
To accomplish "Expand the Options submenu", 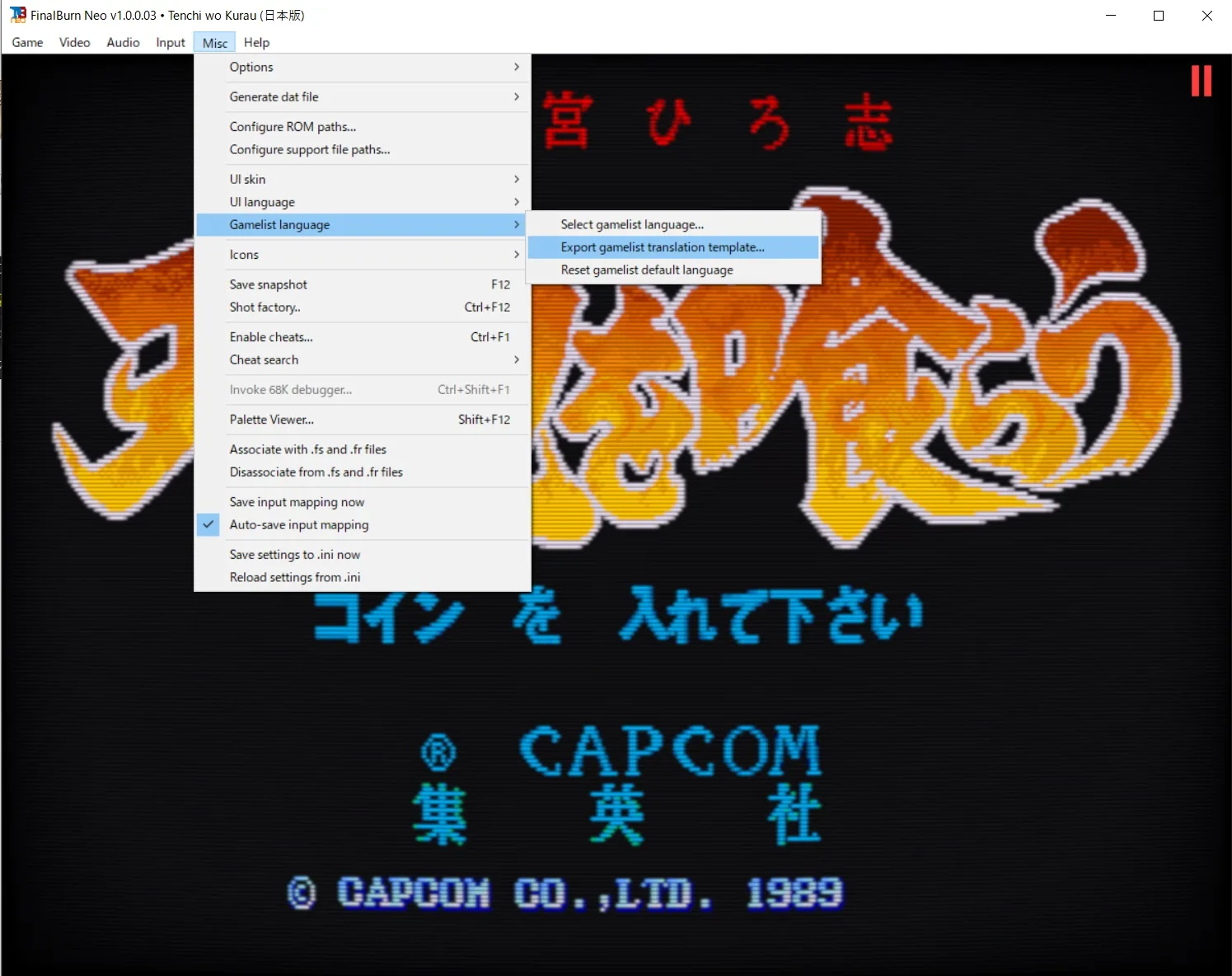I will (x=363, y=67).
